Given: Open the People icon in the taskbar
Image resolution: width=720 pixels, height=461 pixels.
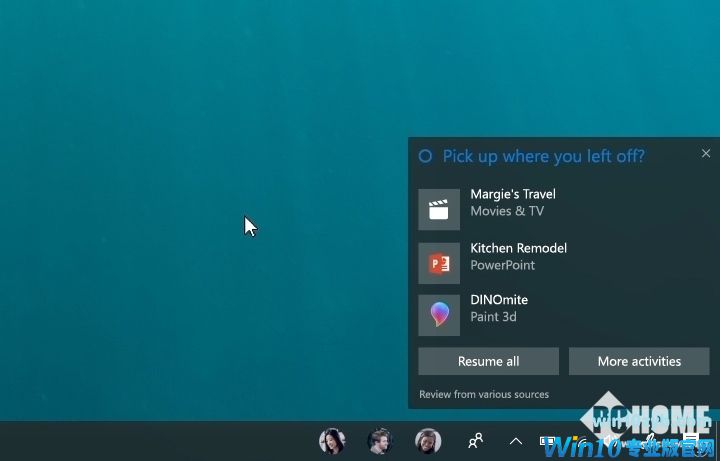Looking at the screenshot, I should (475, 441).
